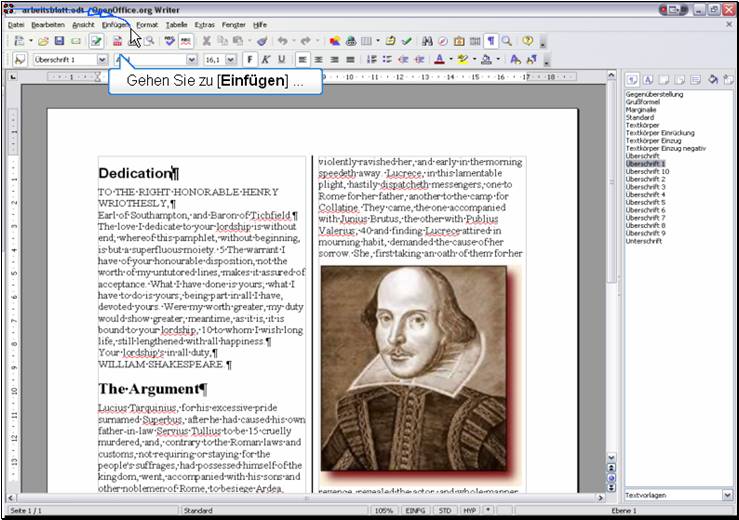Center-align the paragraph text
The width and height of the screenshot is (739, 520).
coord(317,60)
